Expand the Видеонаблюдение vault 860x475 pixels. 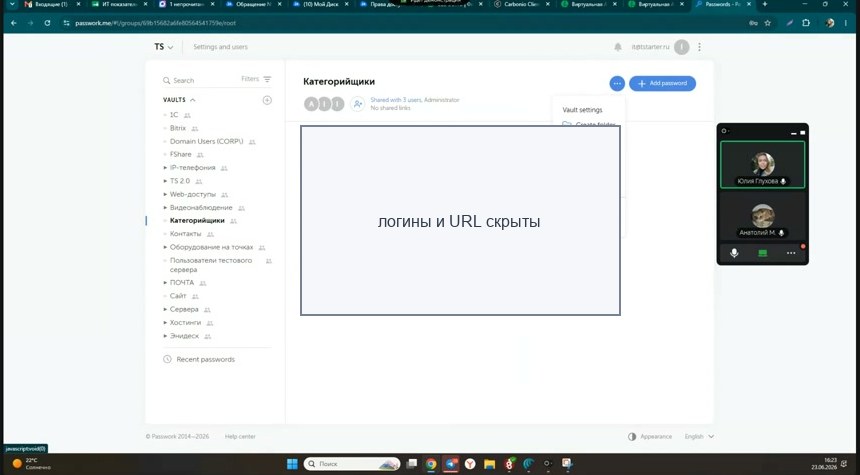coord(165,207)
